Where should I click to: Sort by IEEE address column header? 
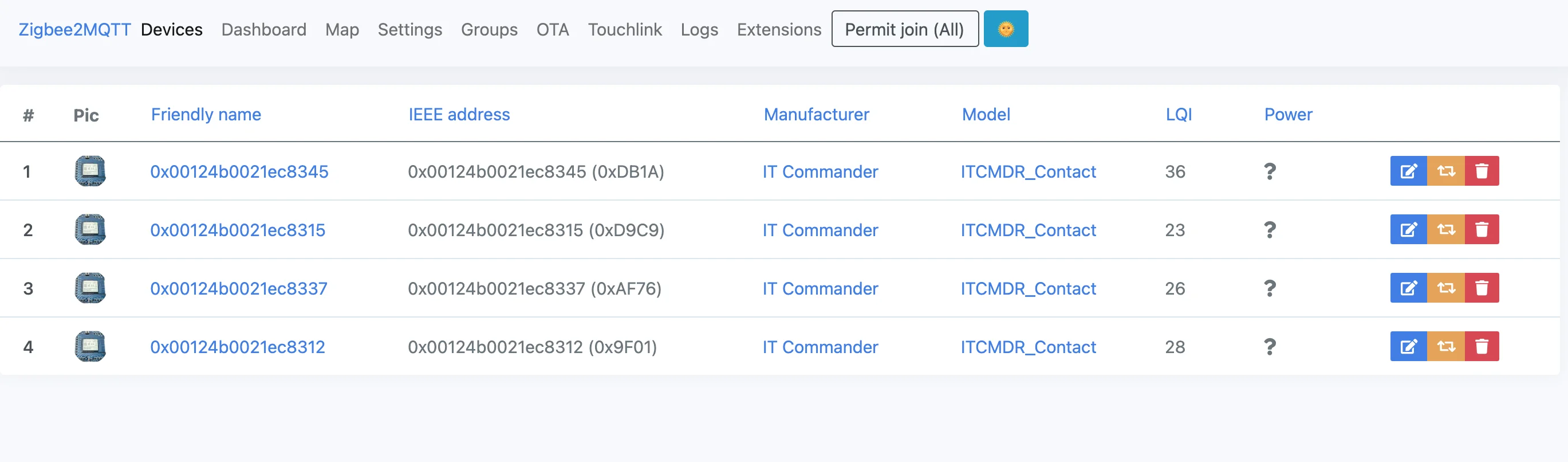pos(459,115)
